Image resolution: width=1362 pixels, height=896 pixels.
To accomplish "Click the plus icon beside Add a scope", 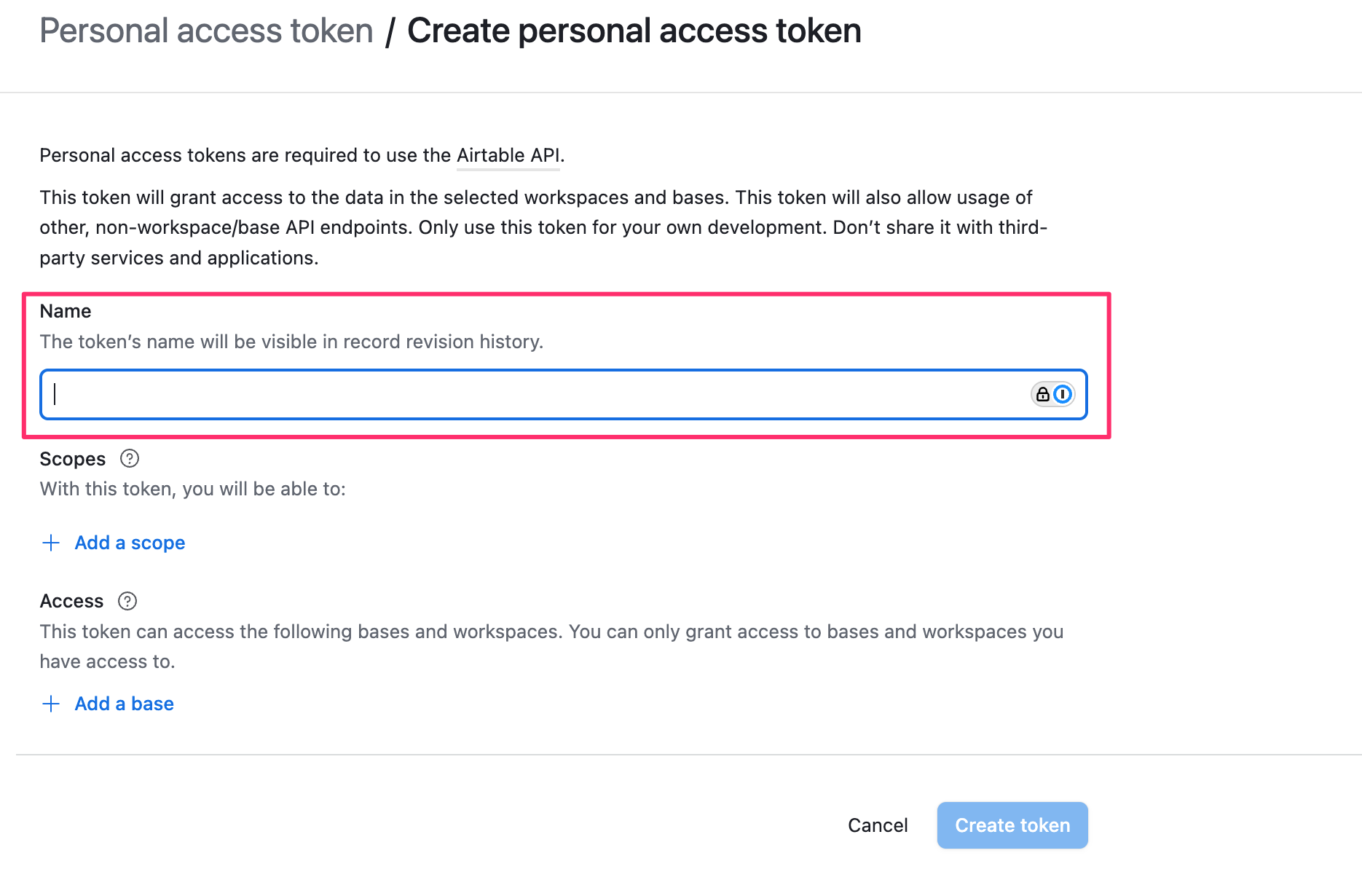I will [51, 543].
